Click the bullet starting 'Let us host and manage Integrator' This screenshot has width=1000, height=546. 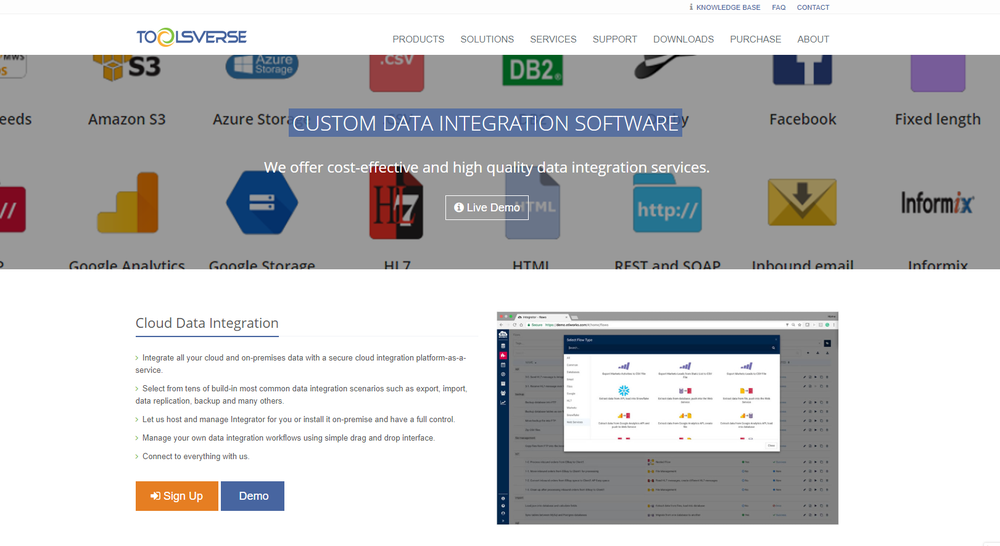point(298,420)
